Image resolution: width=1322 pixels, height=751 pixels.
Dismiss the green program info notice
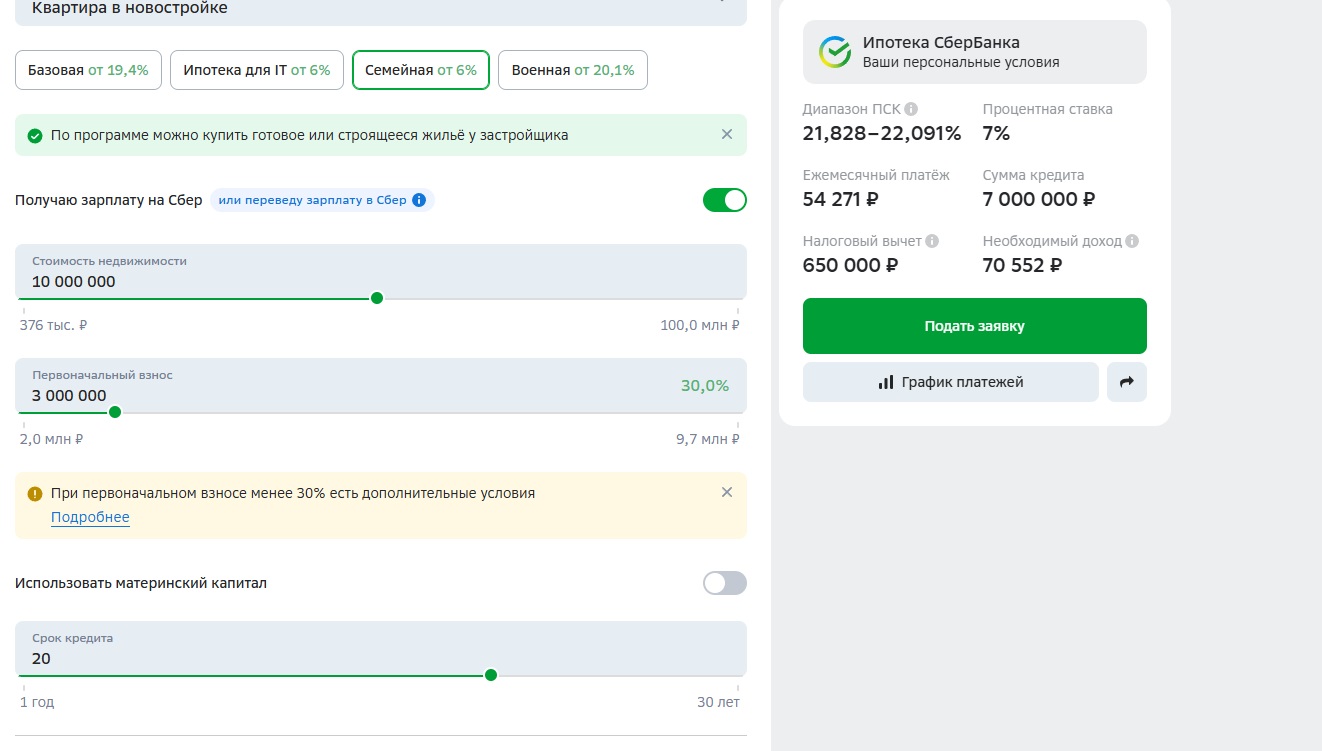pyautogui.click(x=727, y=134)
